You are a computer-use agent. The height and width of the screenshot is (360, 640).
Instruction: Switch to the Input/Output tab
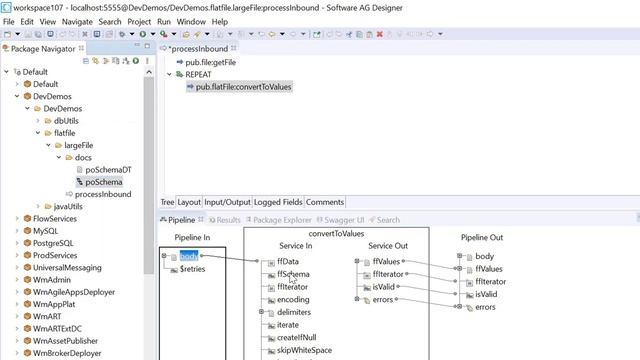tap(227, 202)
